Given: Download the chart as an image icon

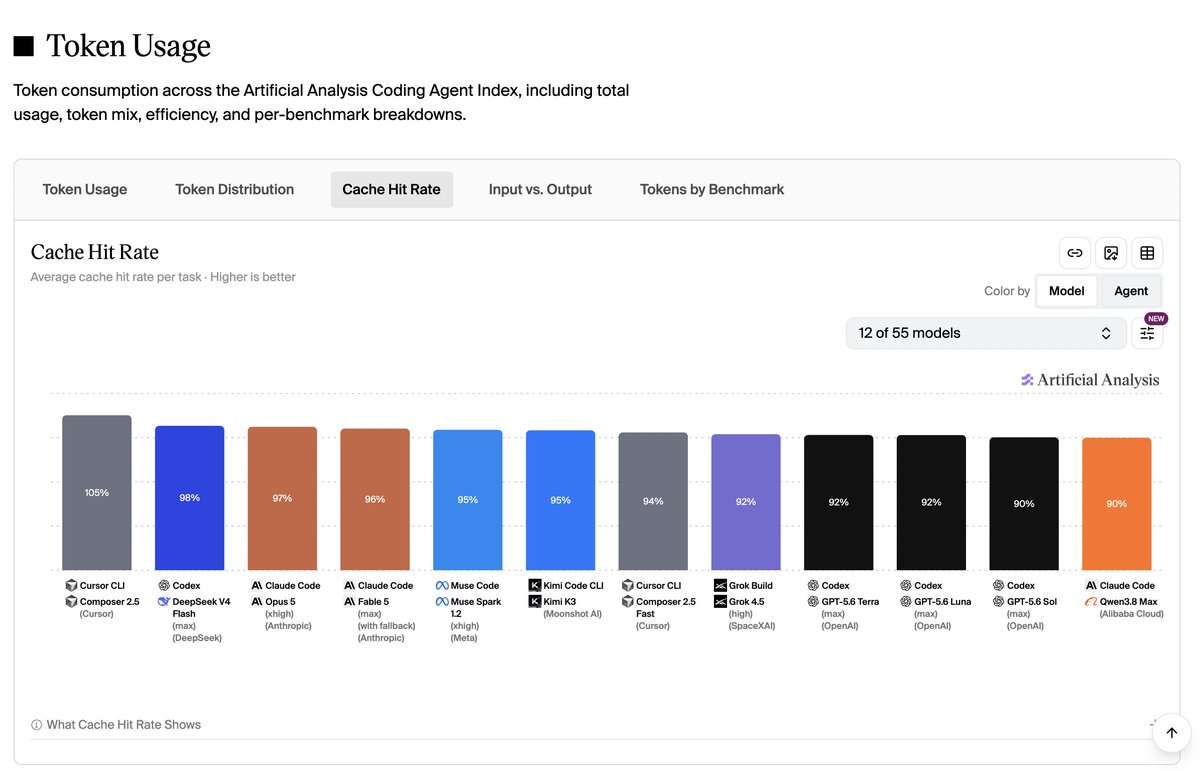Looking at the screenshot, I should pyautogui.click(x=1111, y=253).
